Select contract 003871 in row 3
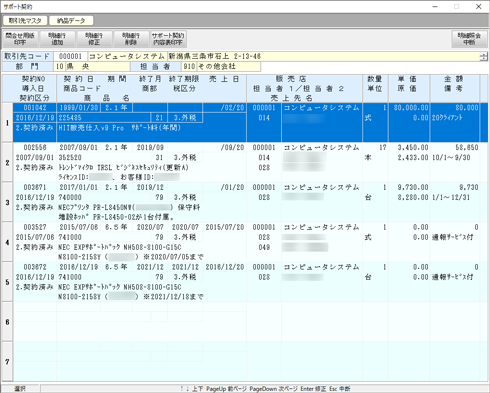Image resolution: width=490 pixels, height=393 pixels. click(x=35, y=187)
